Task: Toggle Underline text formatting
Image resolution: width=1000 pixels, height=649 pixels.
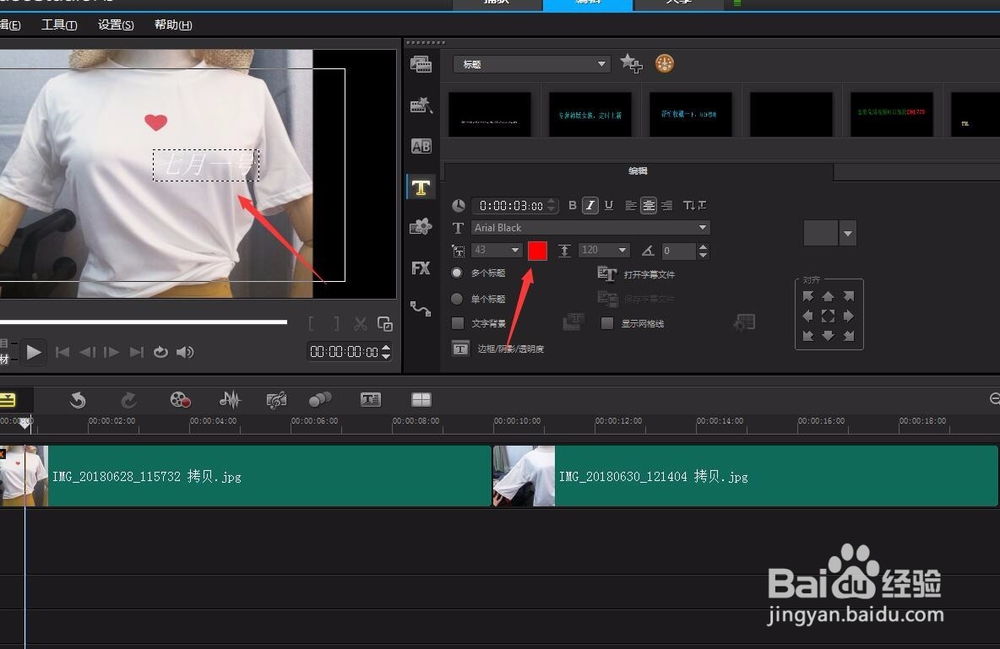Action: tap(609, 205)
